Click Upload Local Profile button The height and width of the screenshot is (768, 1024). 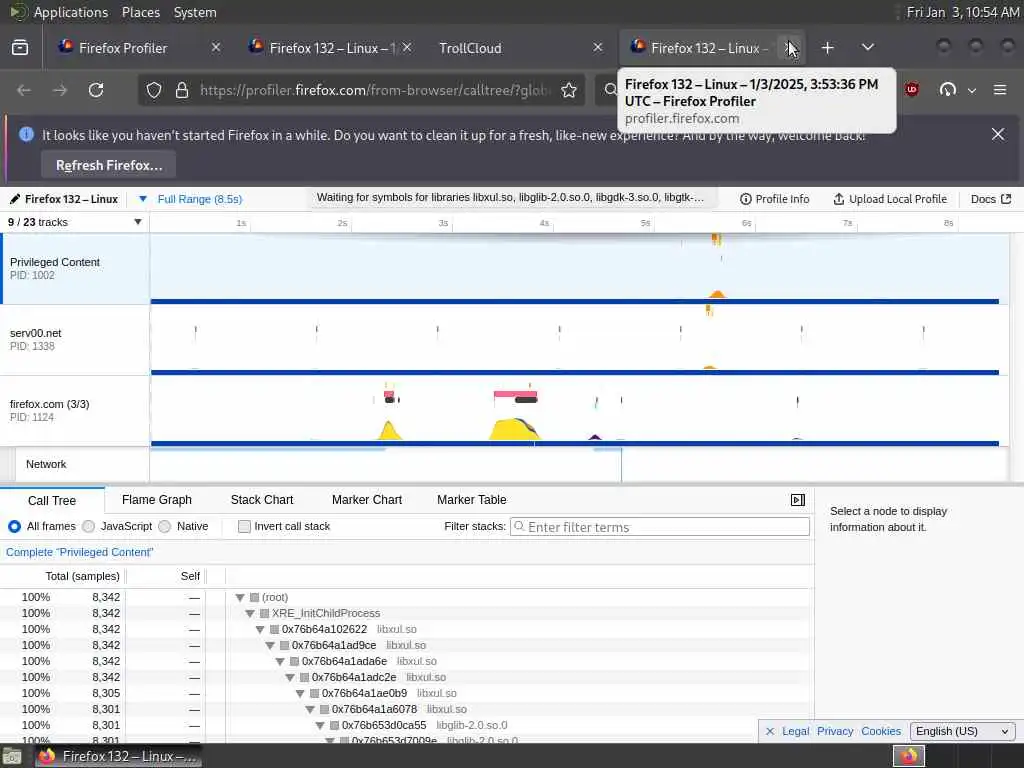point(890,199)
